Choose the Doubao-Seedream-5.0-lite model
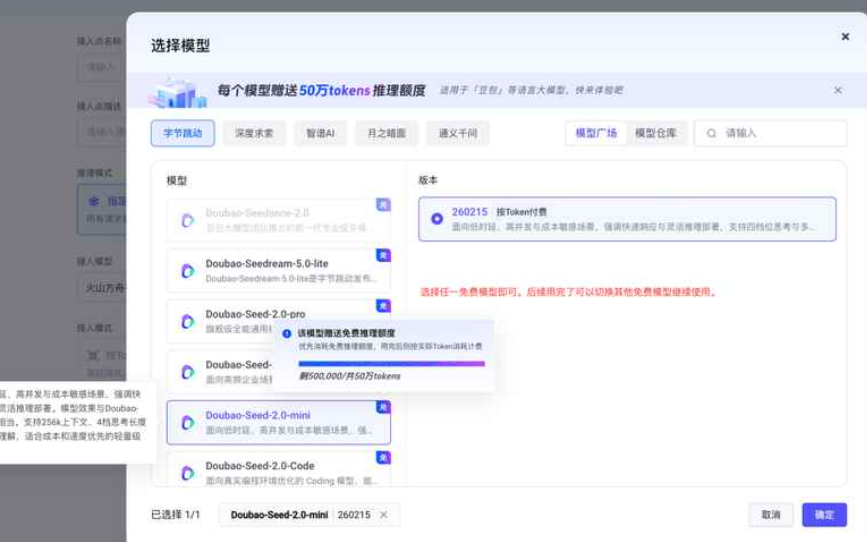The image size is (867, 542). click(x=279, y=270)
